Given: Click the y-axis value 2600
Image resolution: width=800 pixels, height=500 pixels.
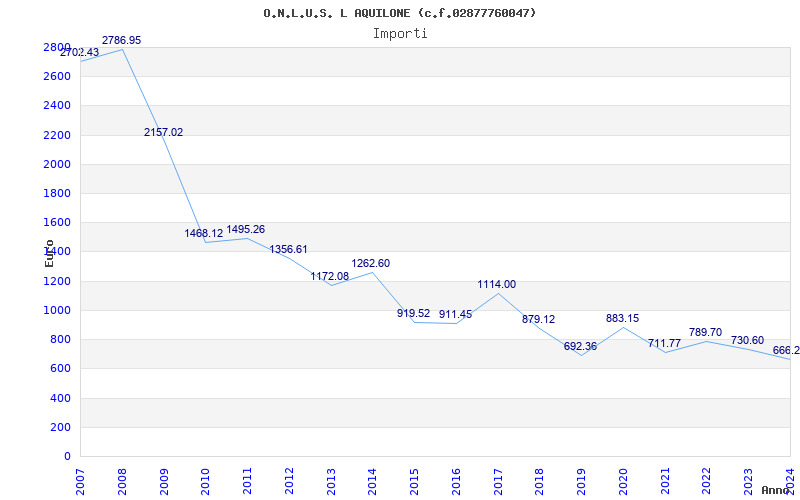Looking at the screenshot, I should [x=57, y=77].
